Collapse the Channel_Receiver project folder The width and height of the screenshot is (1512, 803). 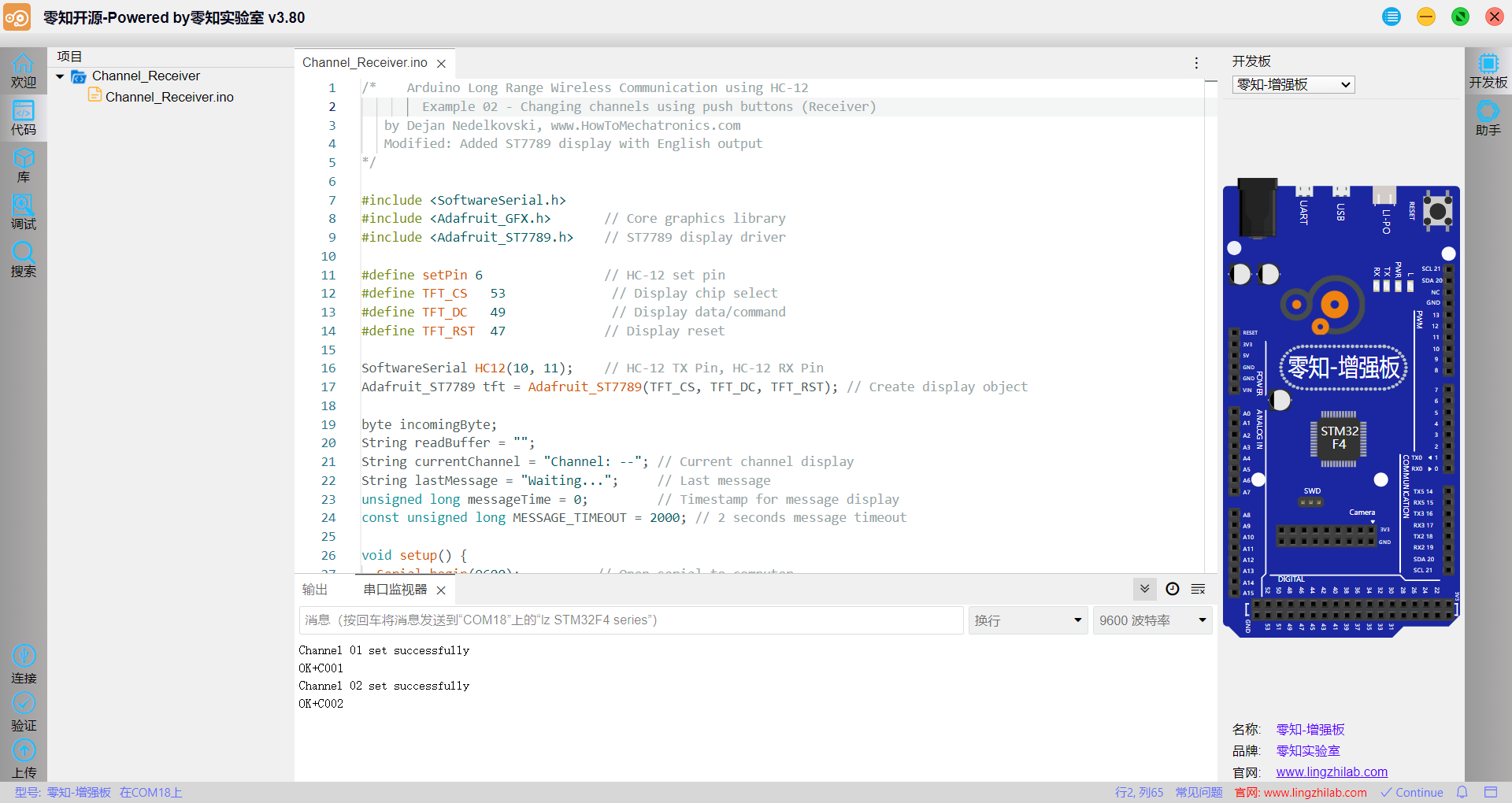click(60, 76)
